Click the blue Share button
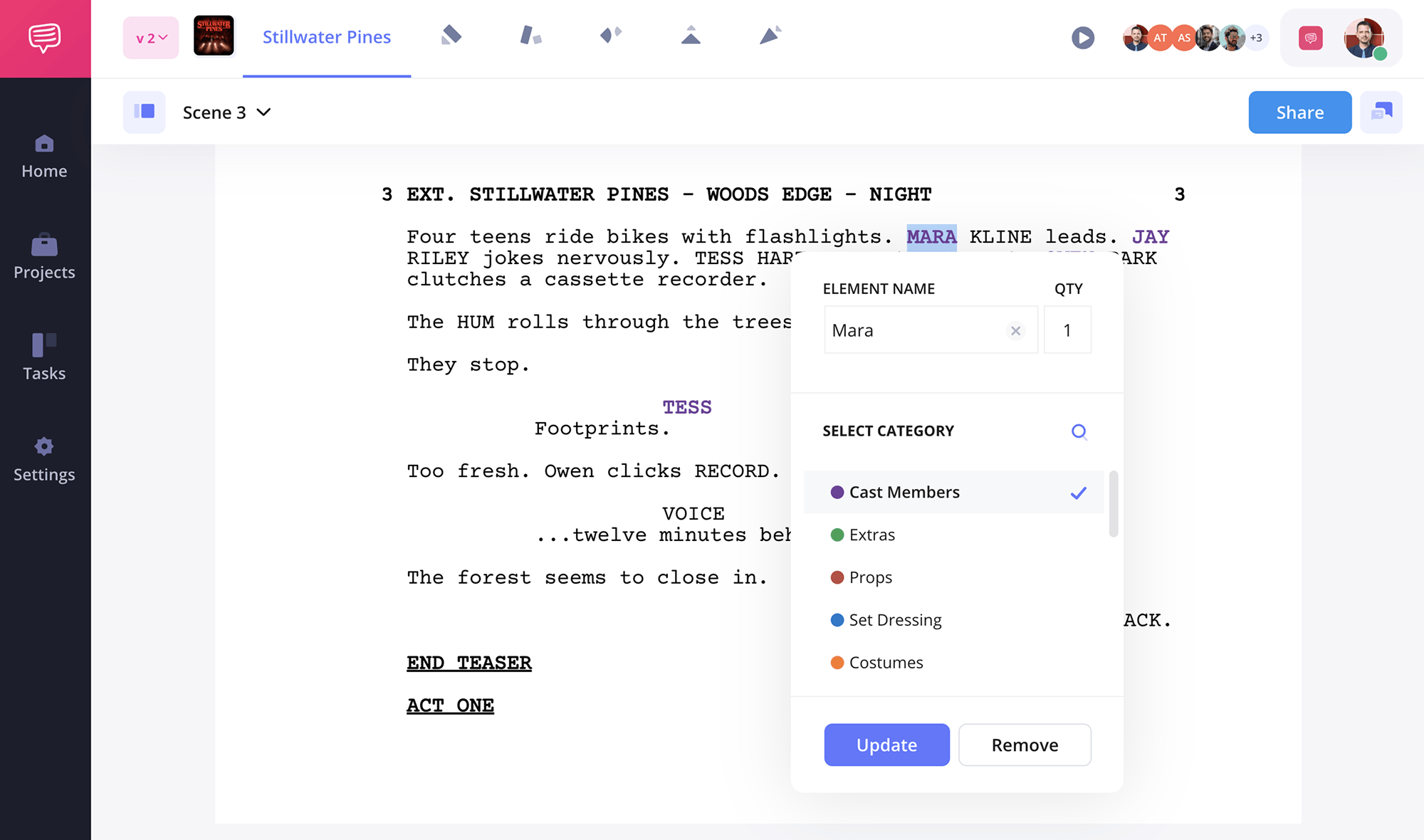This screenshot has height=840, width=1424. point(1300,112)
